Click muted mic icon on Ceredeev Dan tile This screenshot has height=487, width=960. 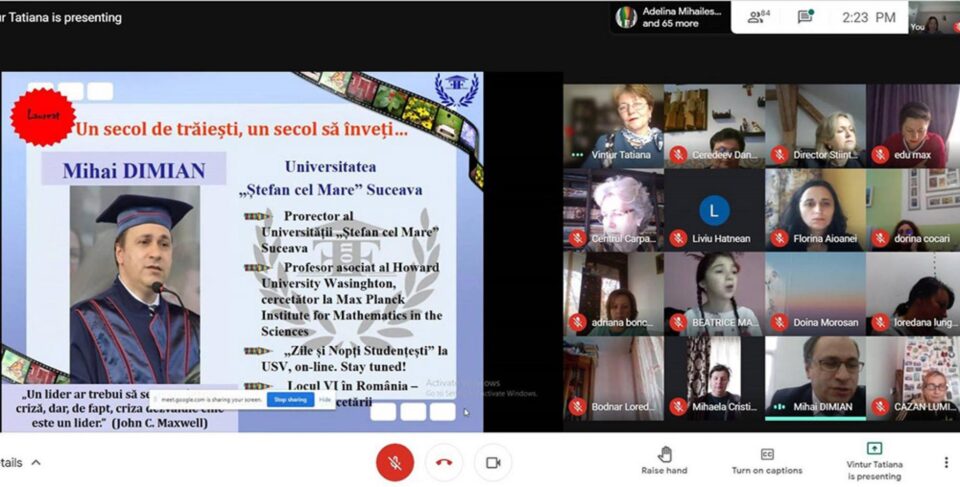(x=678, y=154)
